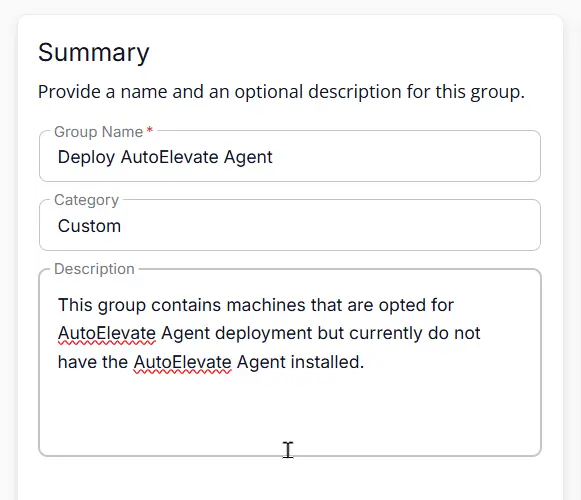Click misspelled 'AutoElevate' before 'Agent deployment'
581x500 pixels.
coord(107,333)
